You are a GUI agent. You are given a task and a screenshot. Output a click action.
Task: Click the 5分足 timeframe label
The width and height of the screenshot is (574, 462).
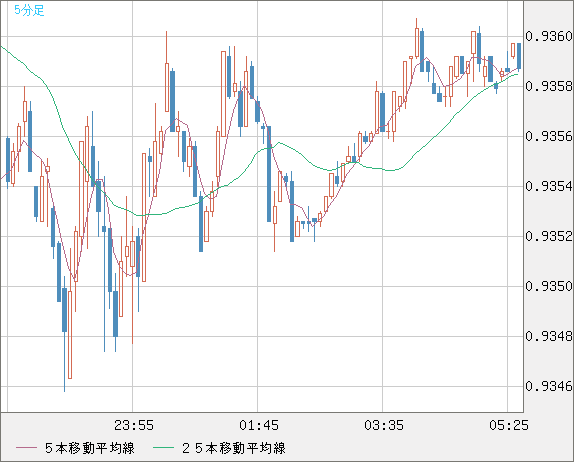point(29,10)
